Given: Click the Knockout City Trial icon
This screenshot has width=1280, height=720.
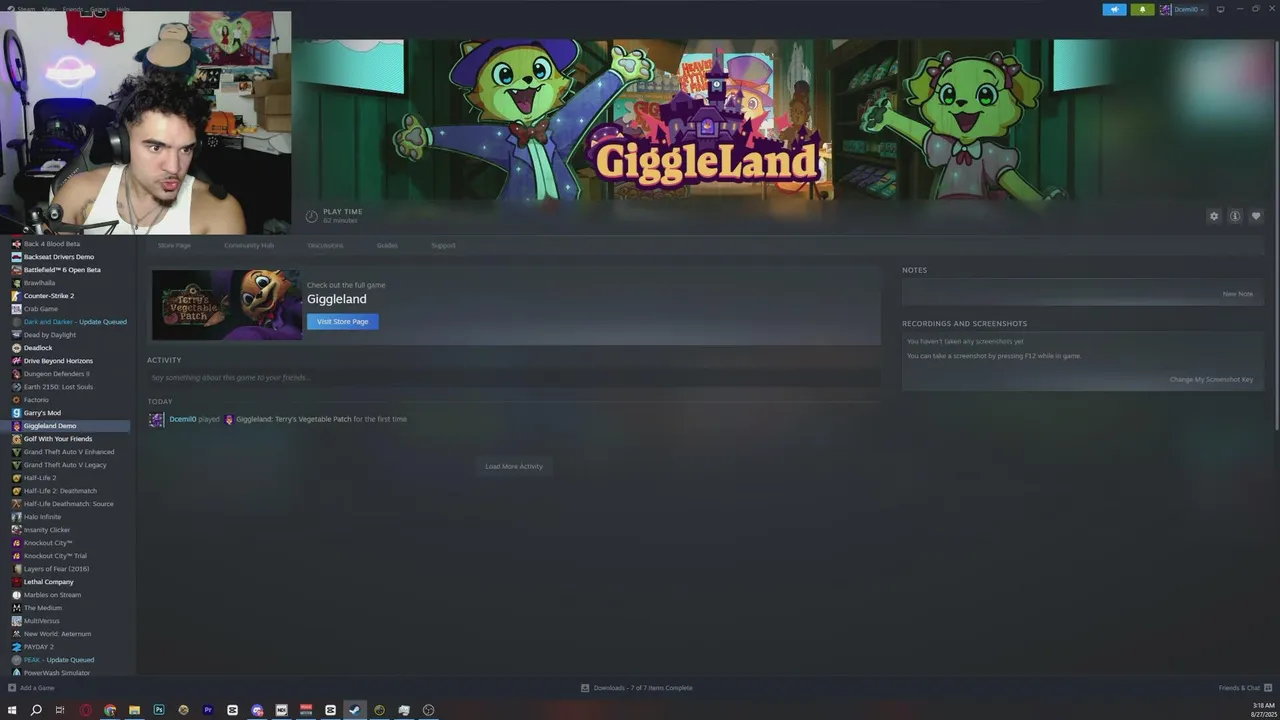Looking at the screenshot, I should pyautogui.click(x=16, y=556).
